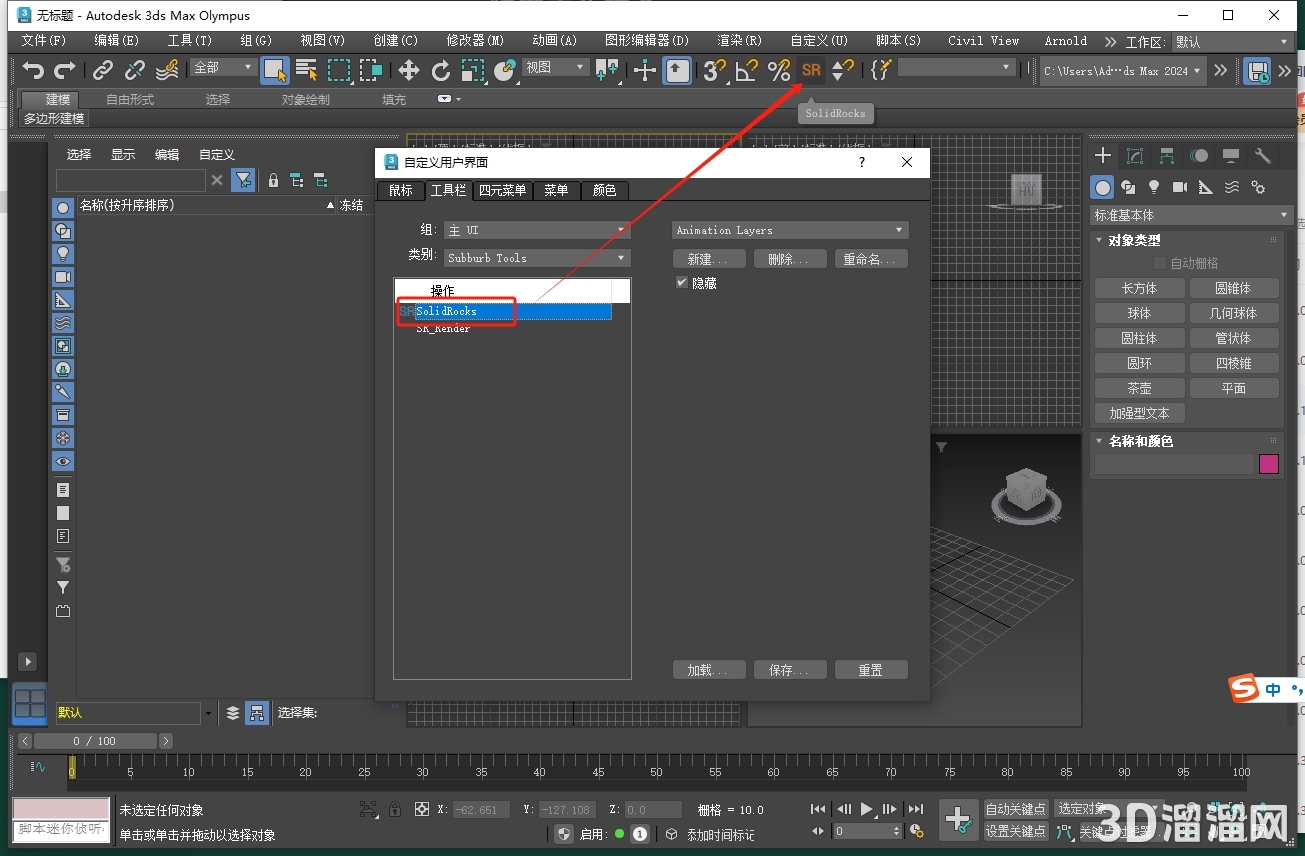The height and width of the screenshot is (856, 1305).
Task: Activate the Select and Rotate tool
Action: point(440,70)
